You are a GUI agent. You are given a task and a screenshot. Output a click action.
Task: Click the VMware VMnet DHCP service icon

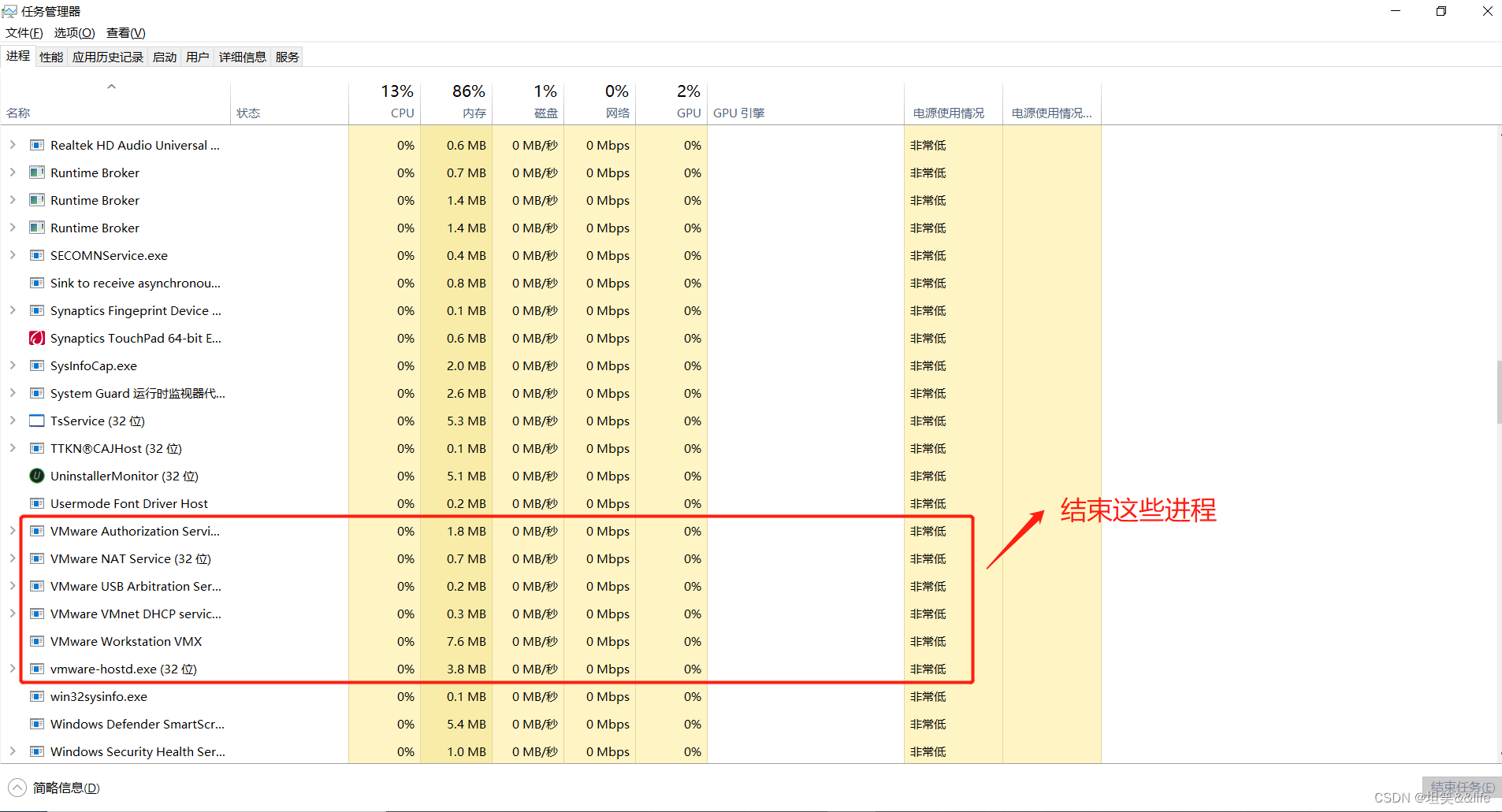(x=36, y=614)
